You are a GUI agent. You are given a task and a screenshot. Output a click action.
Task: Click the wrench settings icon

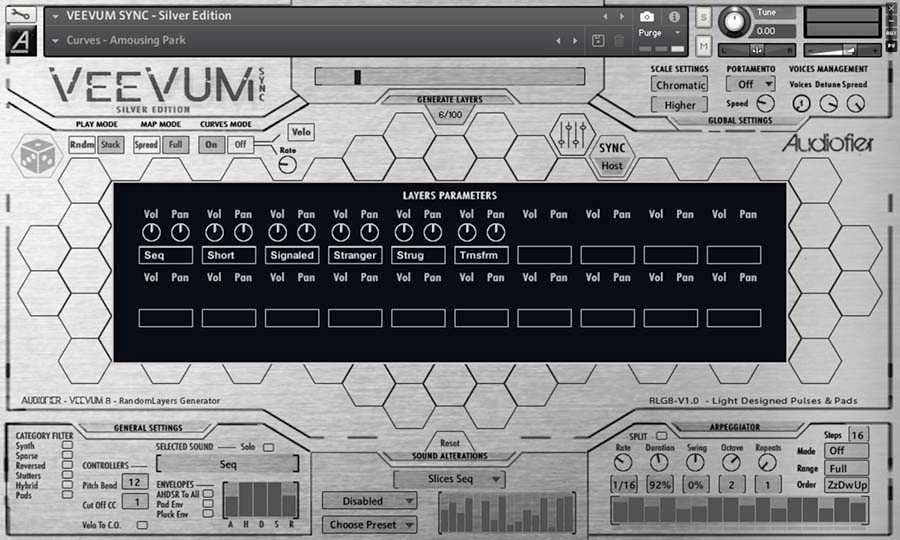(x=20, y=16)
